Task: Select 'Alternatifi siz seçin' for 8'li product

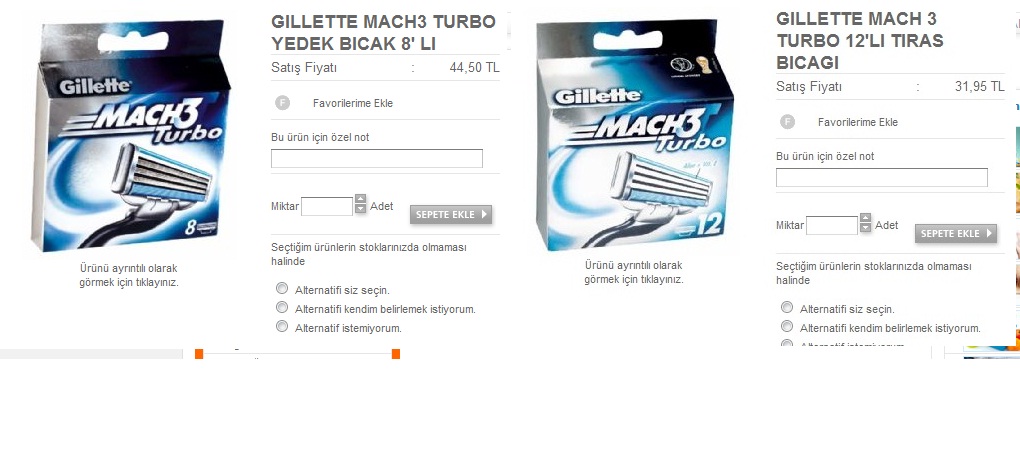Action: click(x=282, y=288)
